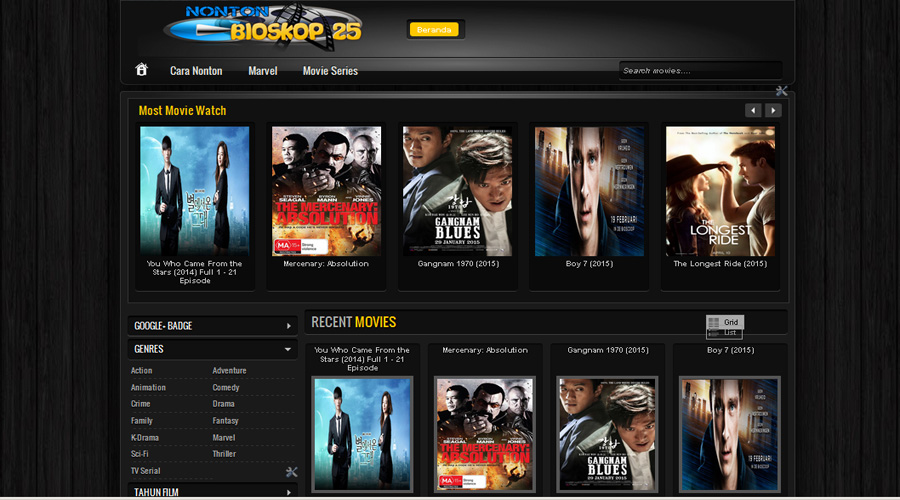The width and height of the screenshot is (900, 500).
Task: Click You Who Came From the Stars Recent Movies title
Action: click(x=362, y=359)
